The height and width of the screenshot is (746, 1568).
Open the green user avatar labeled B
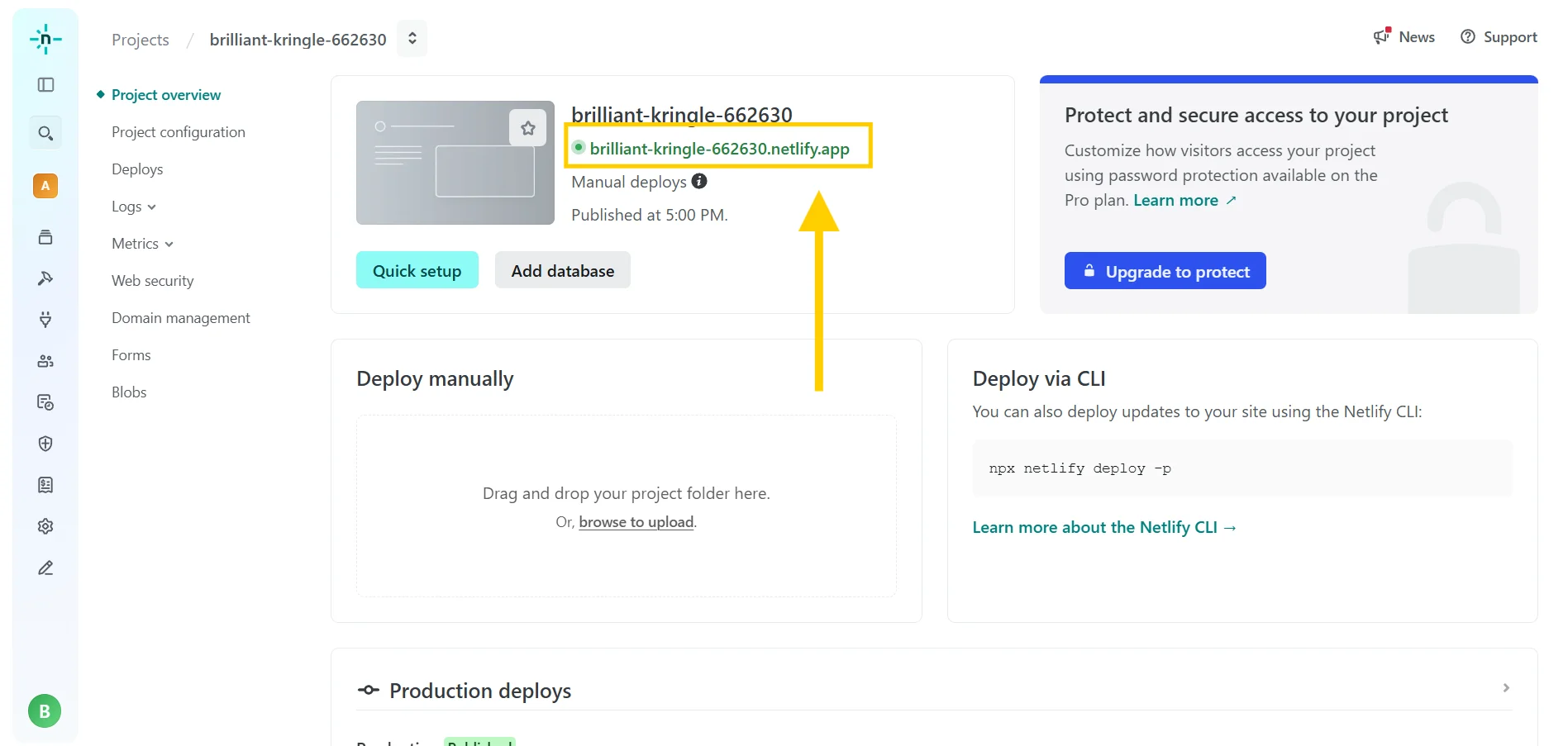point(45,711)
